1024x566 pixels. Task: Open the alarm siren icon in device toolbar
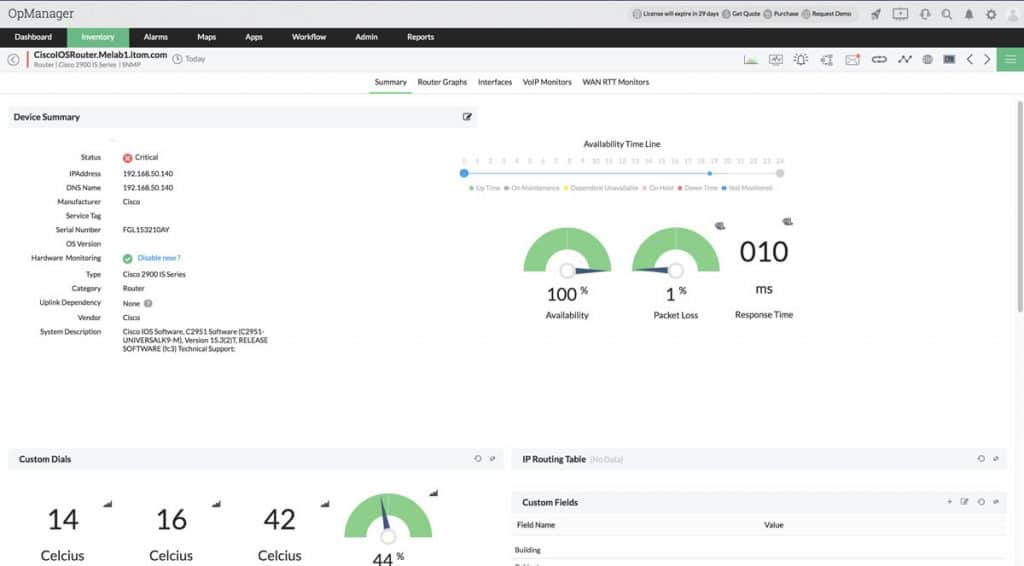(801, 59)
